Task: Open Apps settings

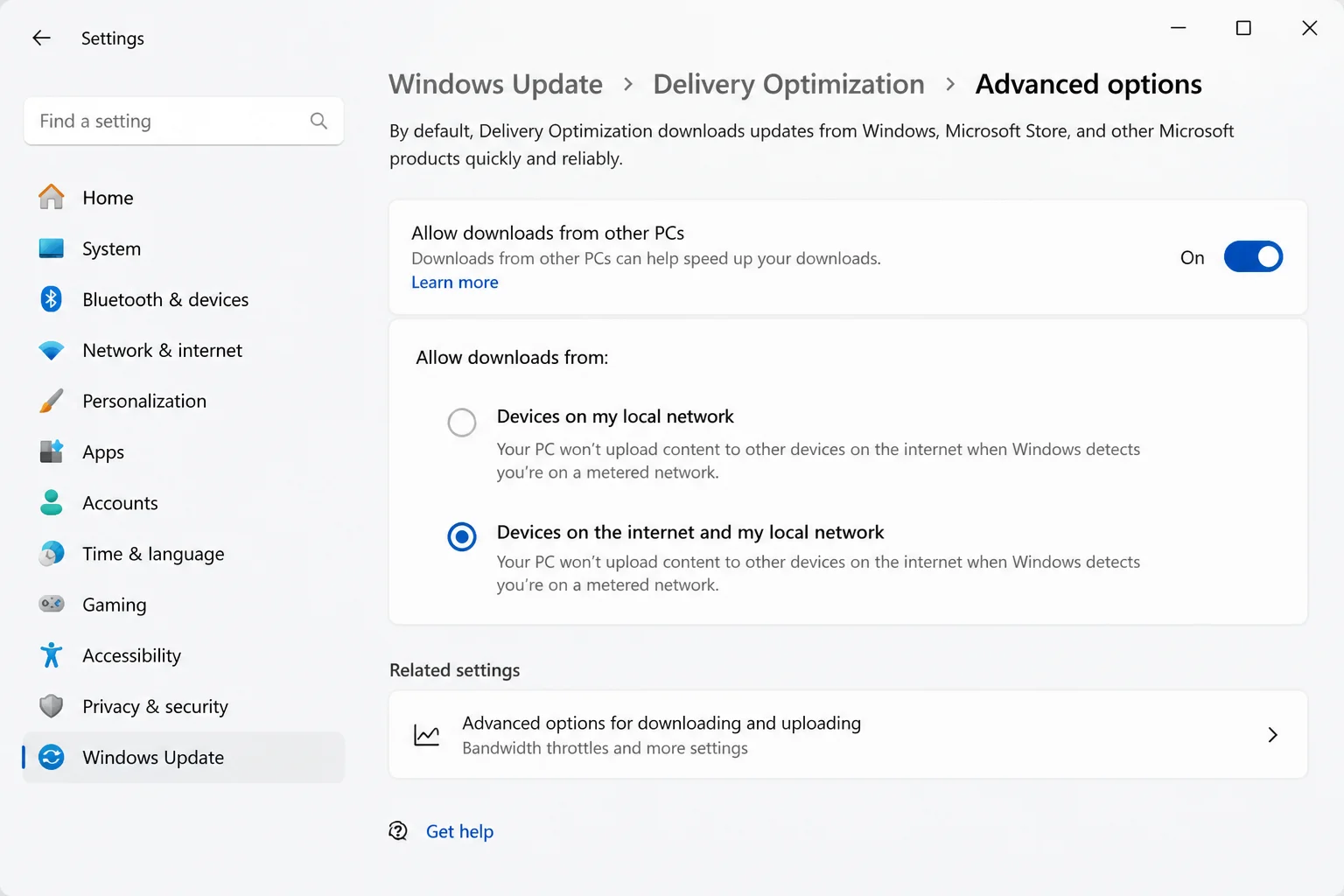Action: (184, 451)
